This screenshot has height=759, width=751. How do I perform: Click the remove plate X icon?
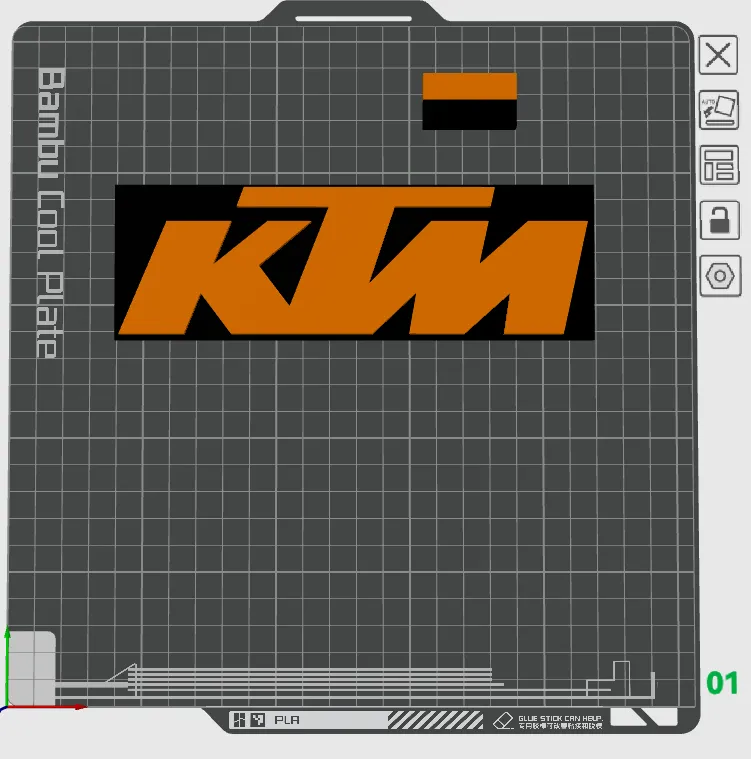718,55
